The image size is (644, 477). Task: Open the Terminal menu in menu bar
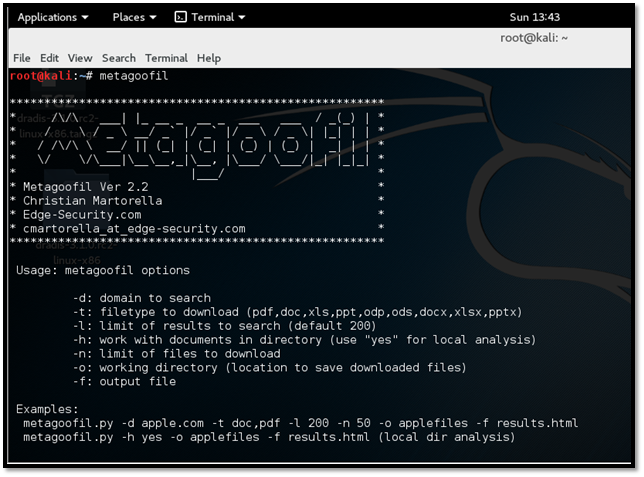point(166,58)
